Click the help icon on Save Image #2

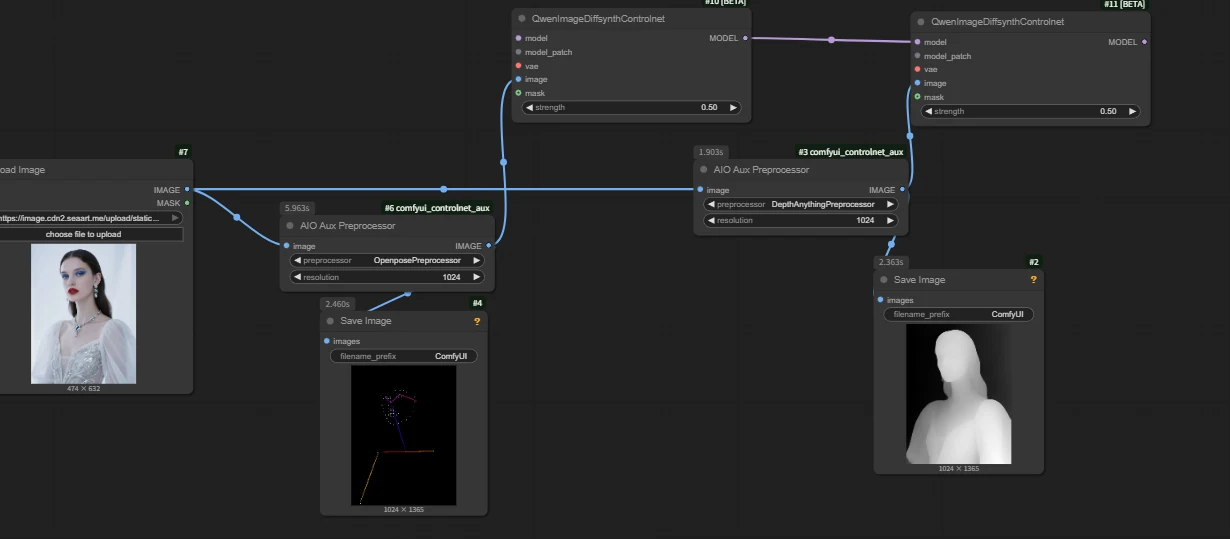[1033, 280]
